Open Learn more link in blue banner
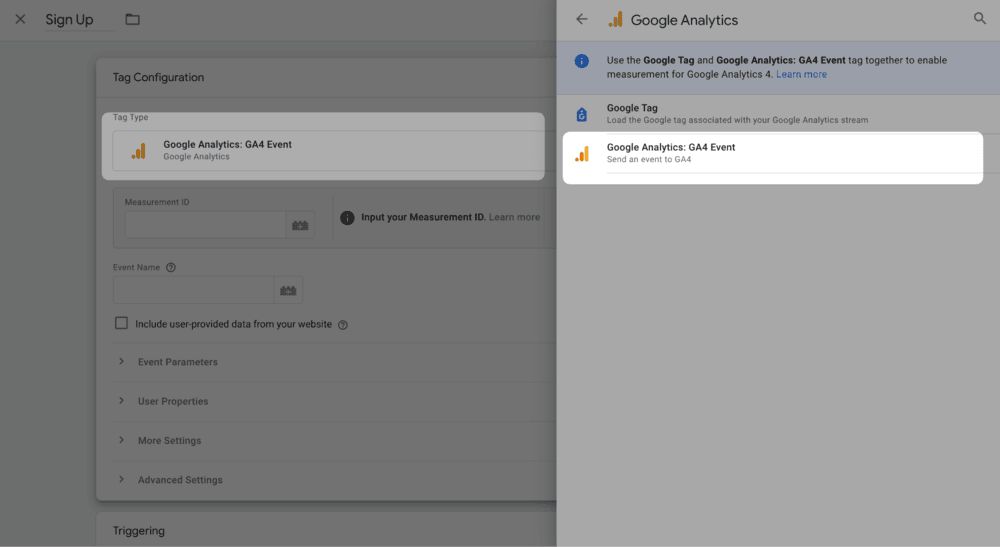This screenshot has width=1000, height=547. (801, 74)
